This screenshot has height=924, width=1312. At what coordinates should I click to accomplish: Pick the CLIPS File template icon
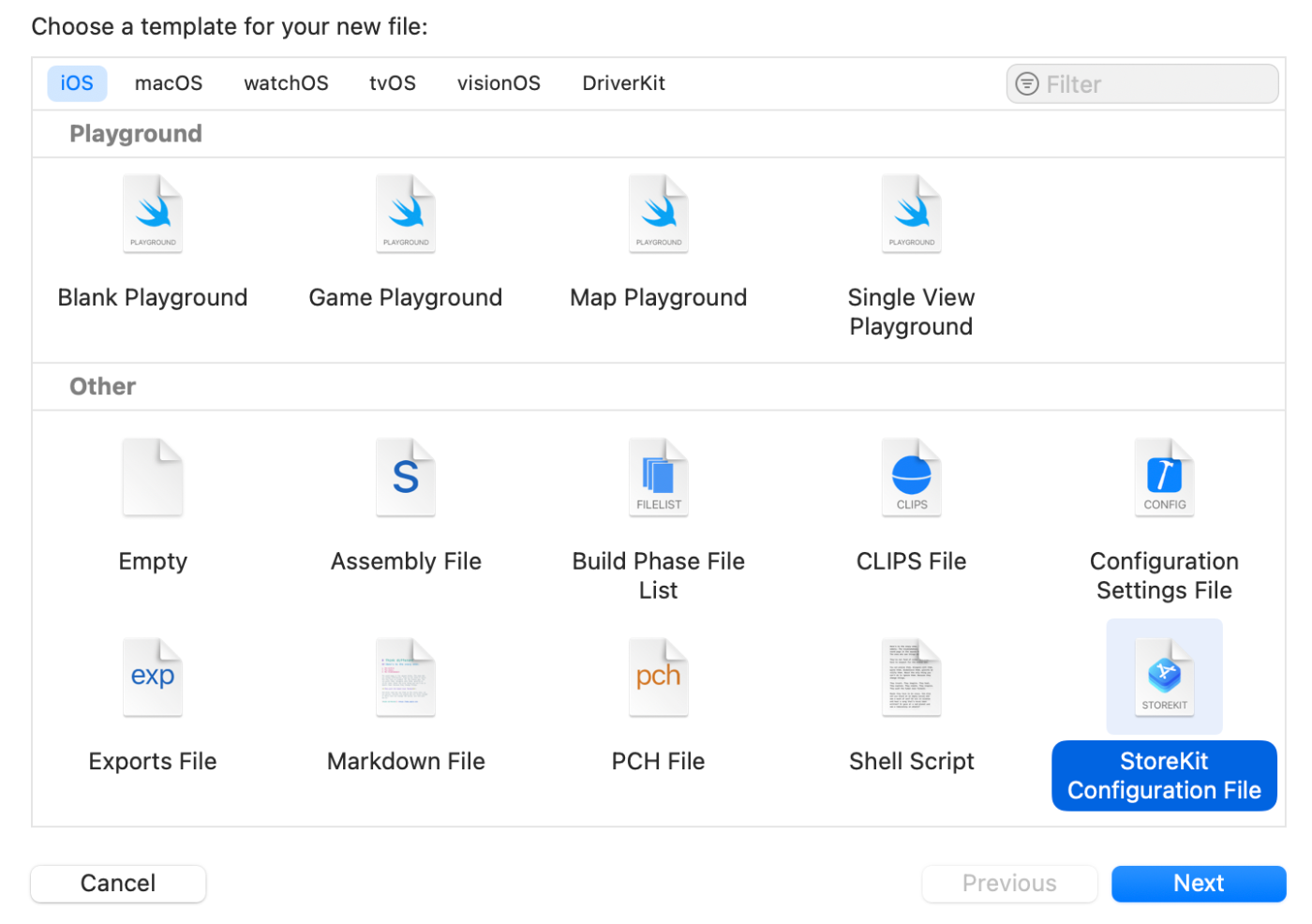pyautogui.click(x=912, y=477)
